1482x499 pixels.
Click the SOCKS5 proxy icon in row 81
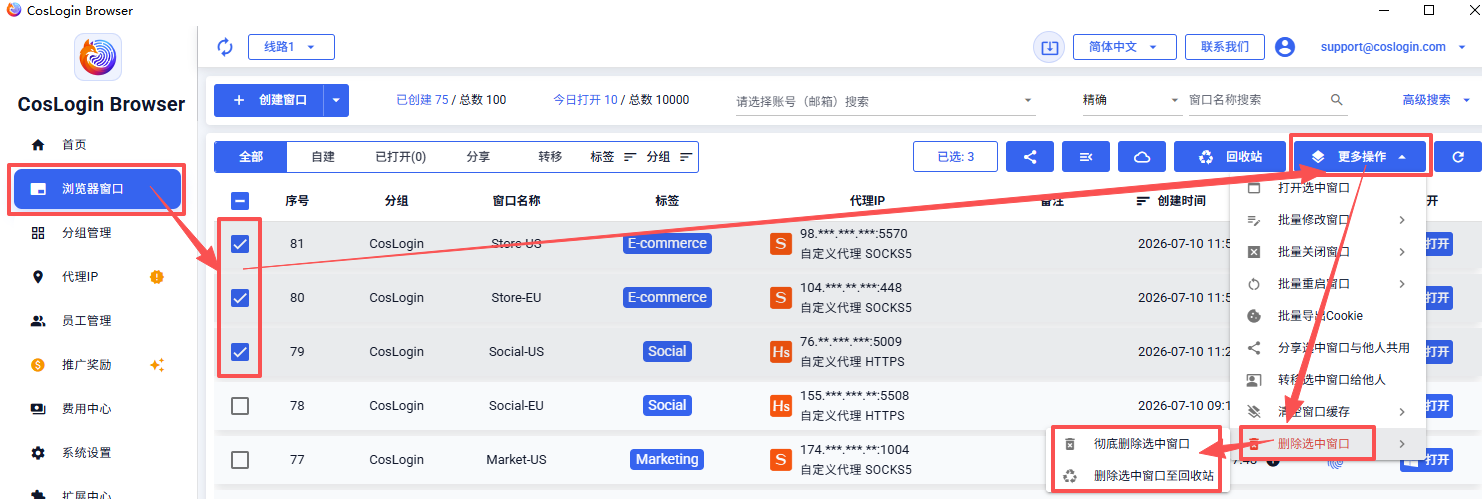780,243
